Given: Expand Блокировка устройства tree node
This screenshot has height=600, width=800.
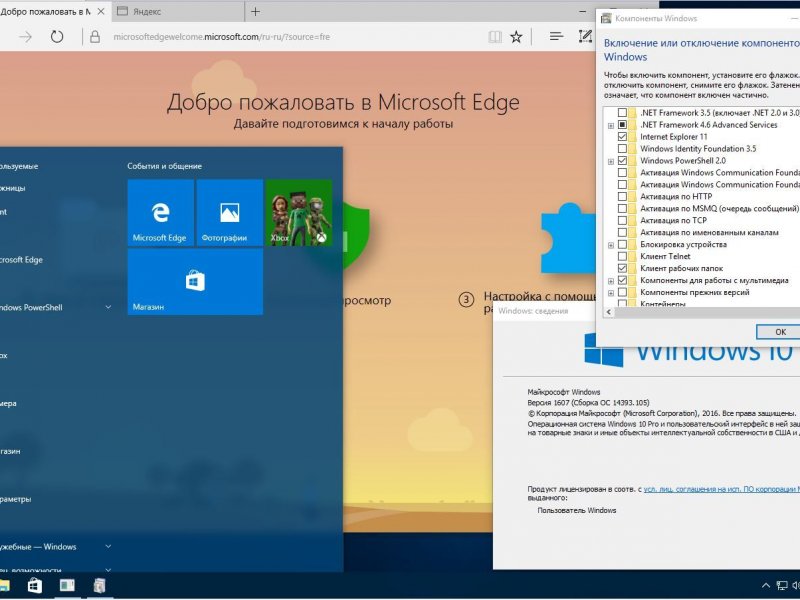Looking at the screenshot, I should [x=611, y=245].
